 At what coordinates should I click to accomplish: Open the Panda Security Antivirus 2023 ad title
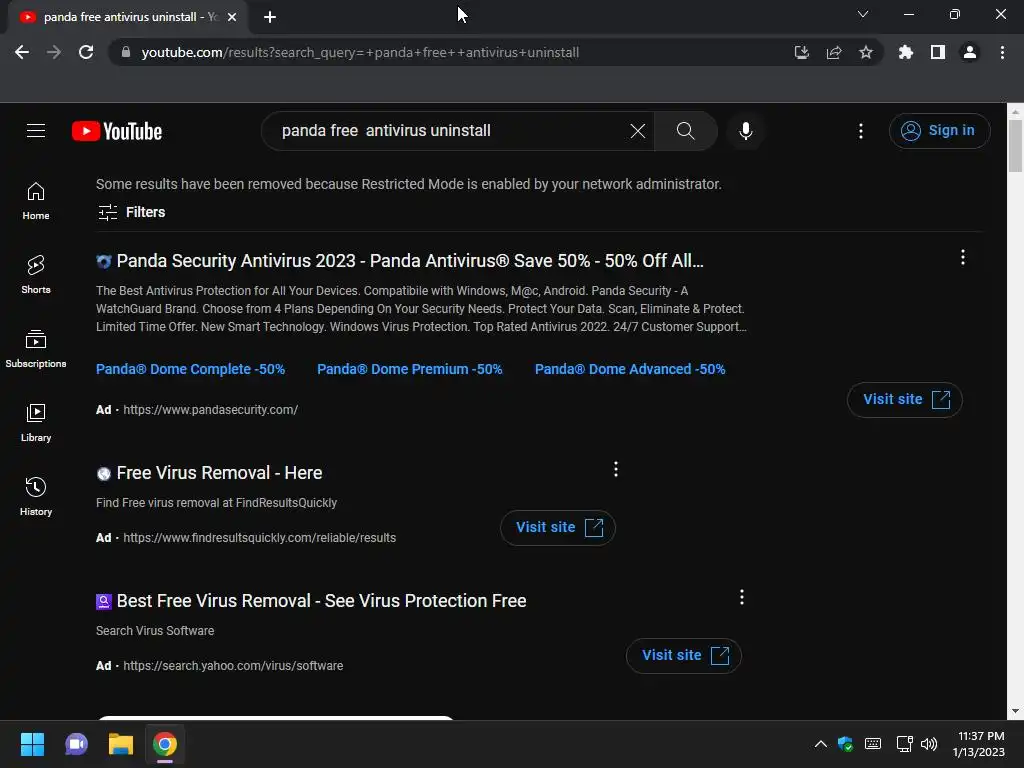click(409, 261)
